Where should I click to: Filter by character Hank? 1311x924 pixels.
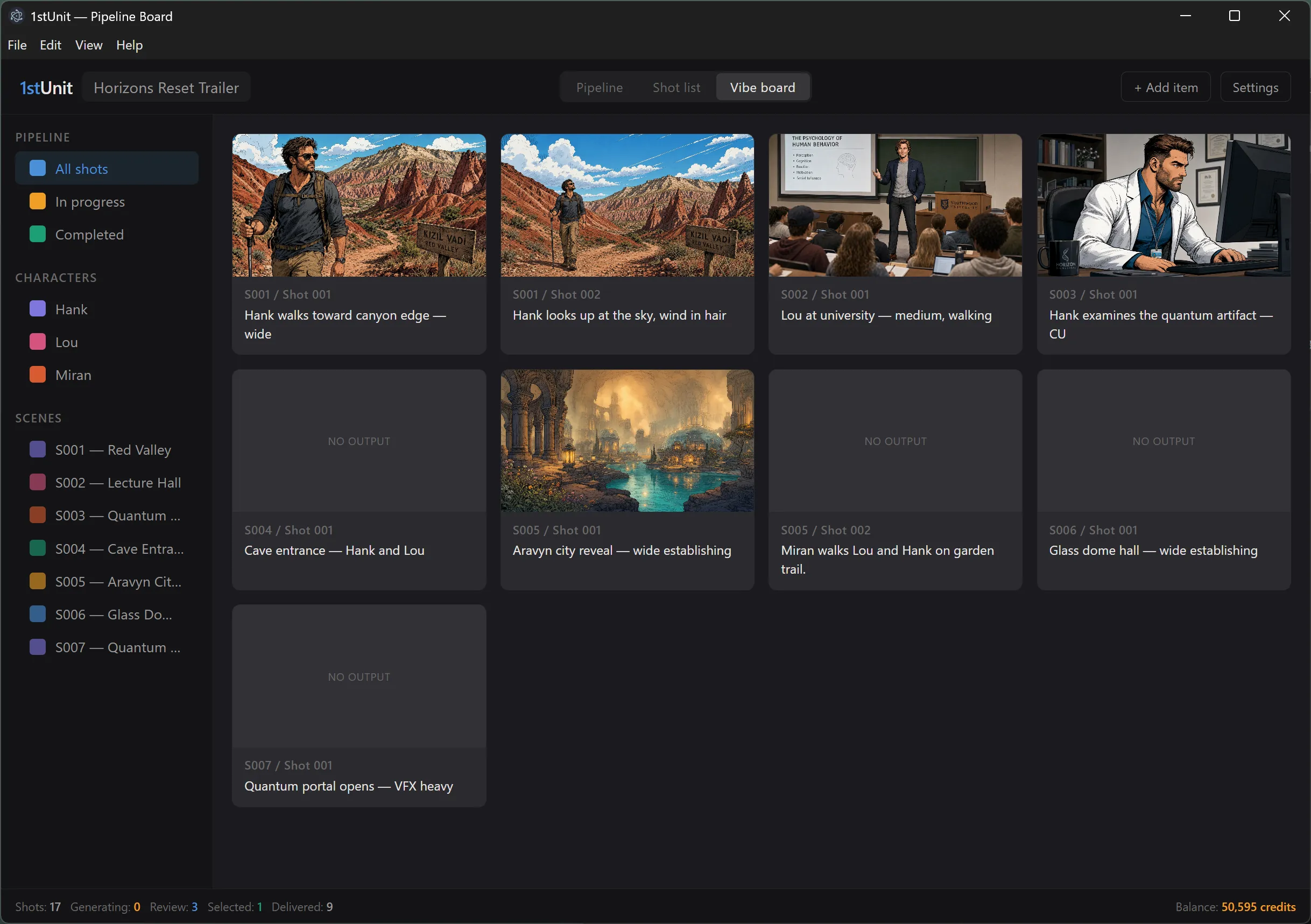[107, 309]
